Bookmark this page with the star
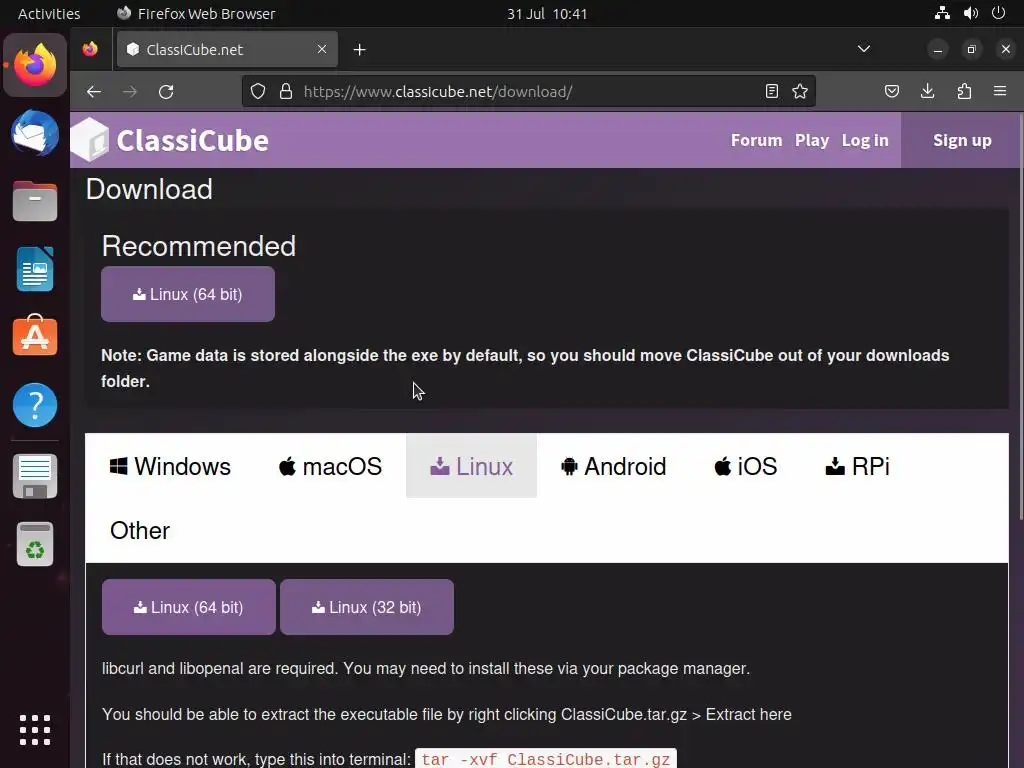The height and width of the screenshot is (768, 1024). (x=800, y=91)
